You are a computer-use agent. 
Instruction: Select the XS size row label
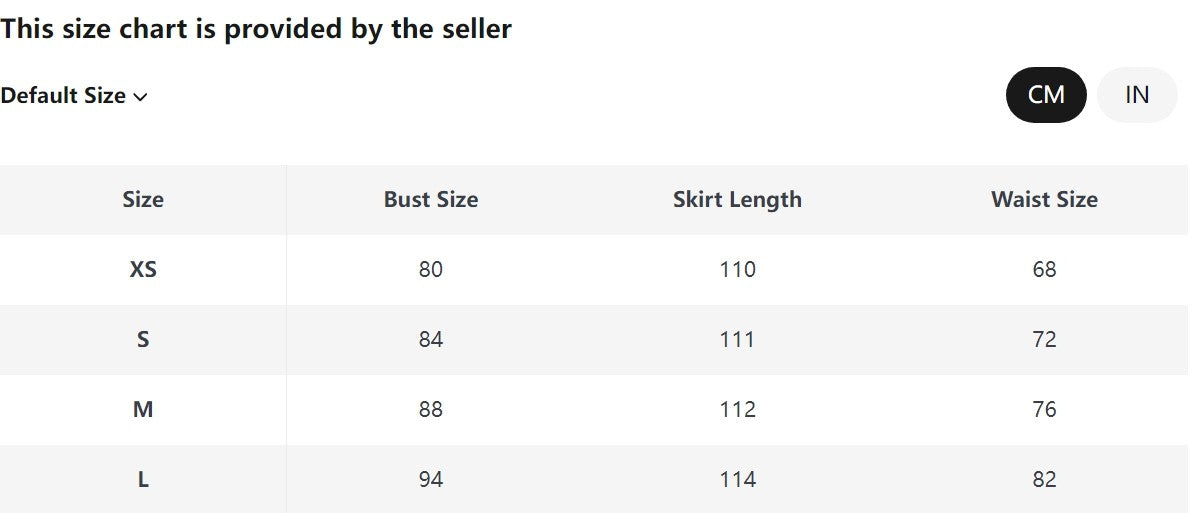point(143,269)
